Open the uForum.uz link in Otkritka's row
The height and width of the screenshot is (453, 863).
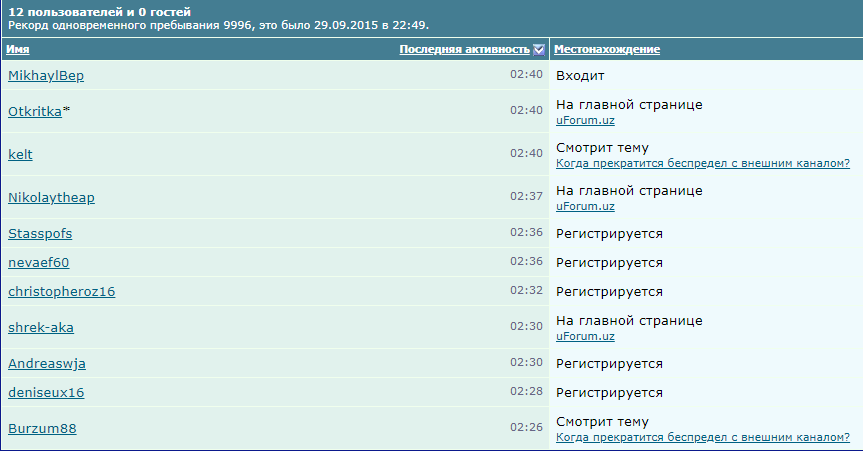pos(585,120)
